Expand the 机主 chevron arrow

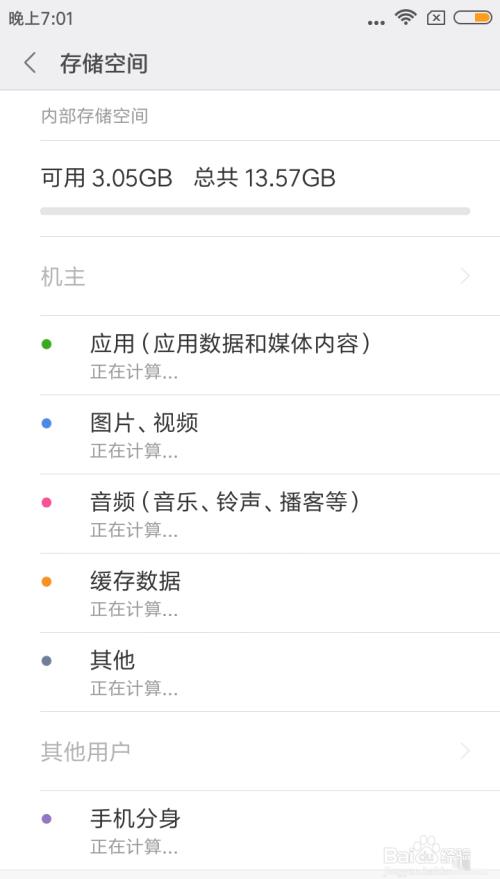pos(465,276)
